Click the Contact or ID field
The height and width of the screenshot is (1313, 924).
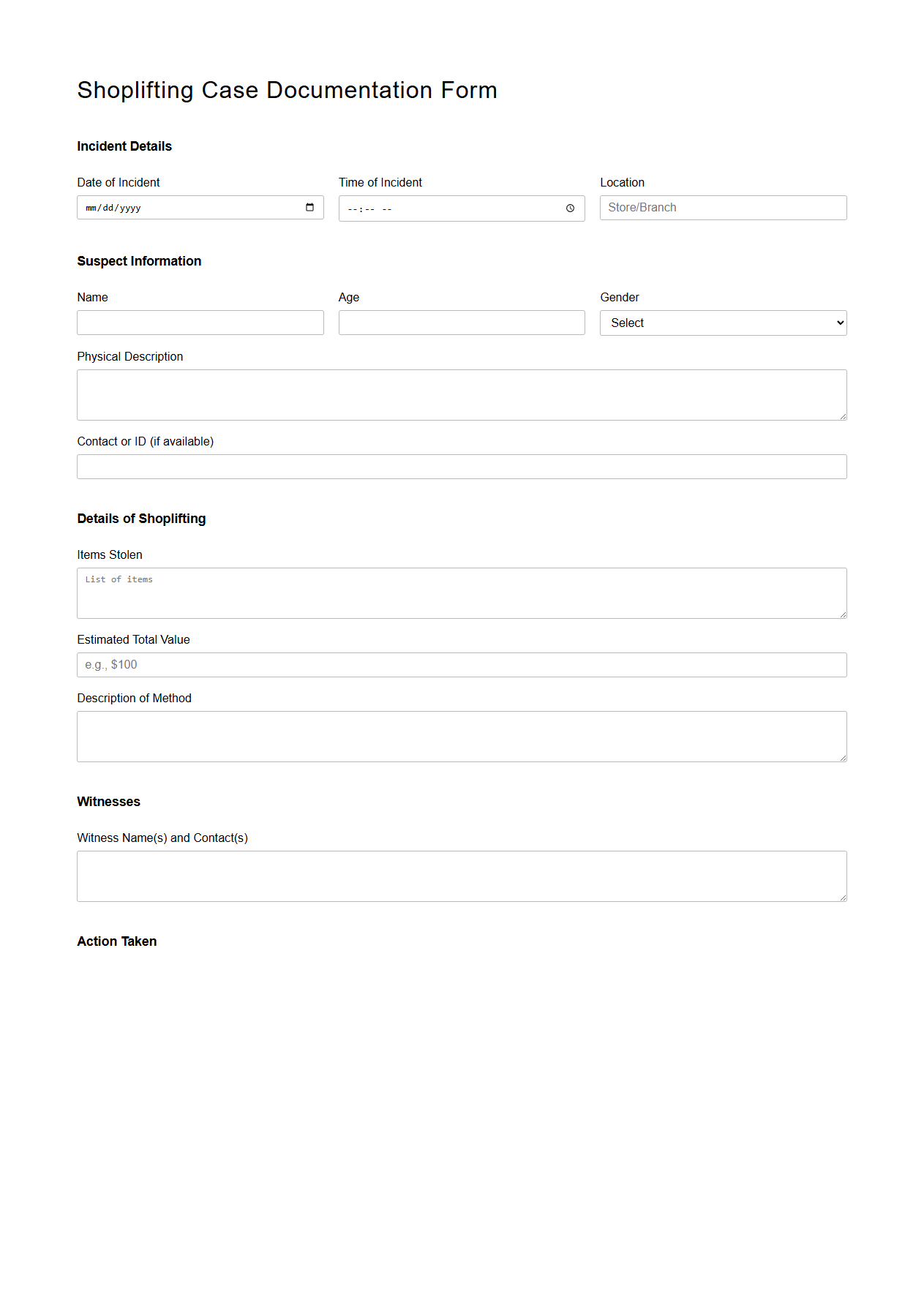(x=461, y=467)
